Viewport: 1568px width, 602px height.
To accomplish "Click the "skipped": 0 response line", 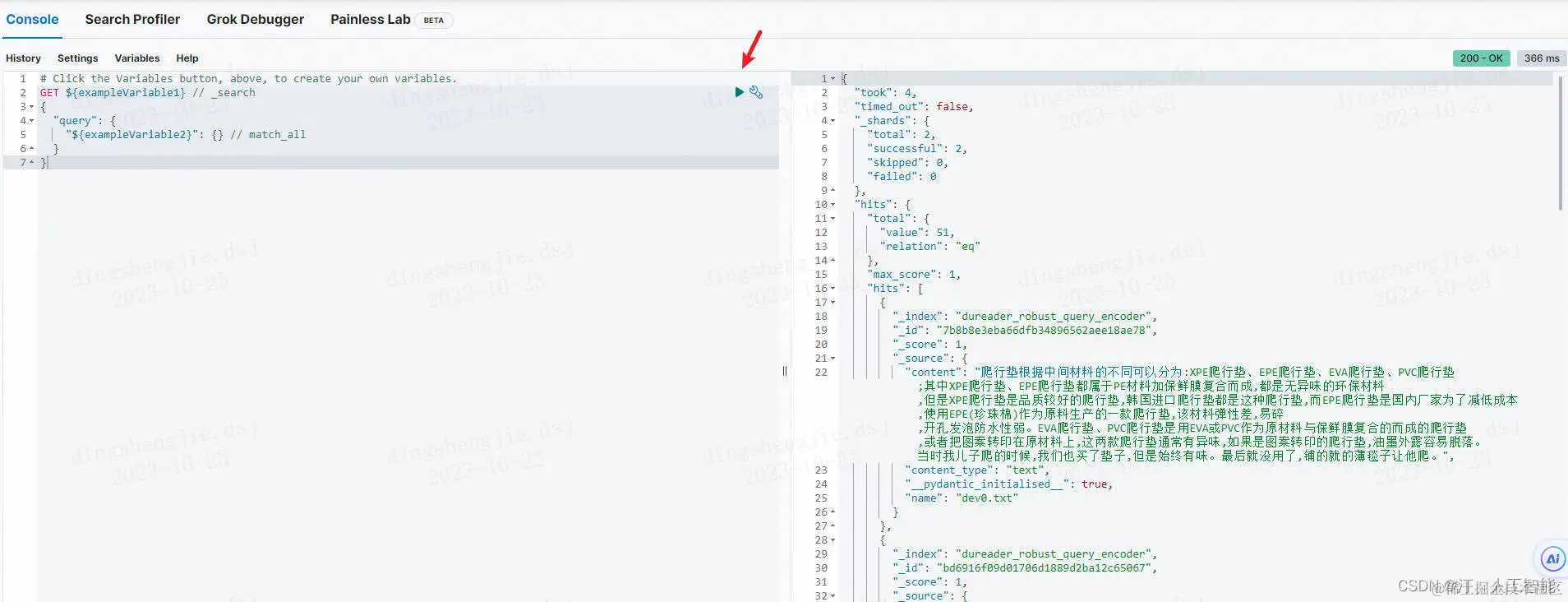I will (908, 163).
